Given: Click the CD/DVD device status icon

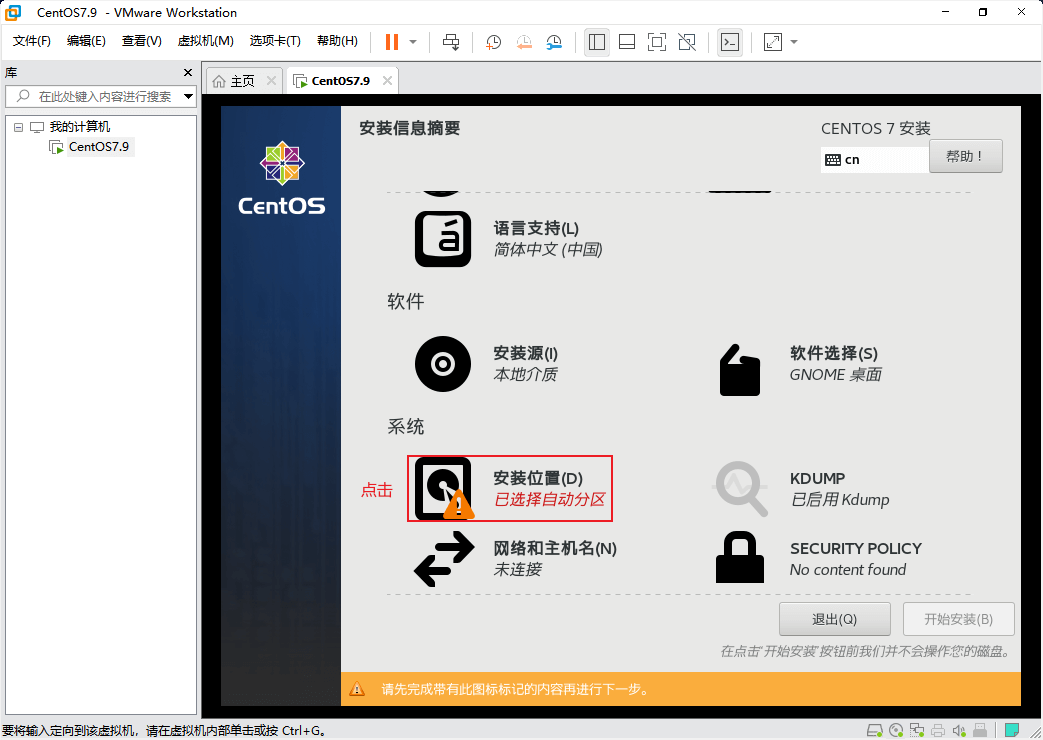Looking at the screenshot, I should pos(896,731).
